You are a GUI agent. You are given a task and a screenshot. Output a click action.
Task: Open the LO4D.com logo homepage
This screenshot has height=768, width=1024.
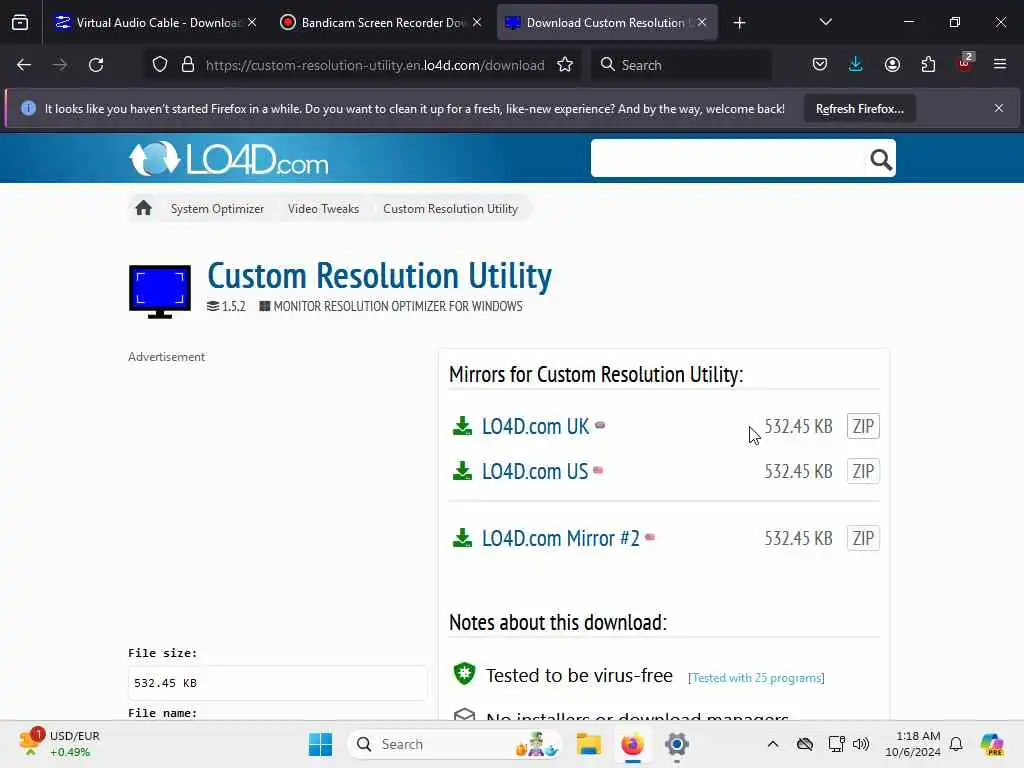[x=229, y=159]
